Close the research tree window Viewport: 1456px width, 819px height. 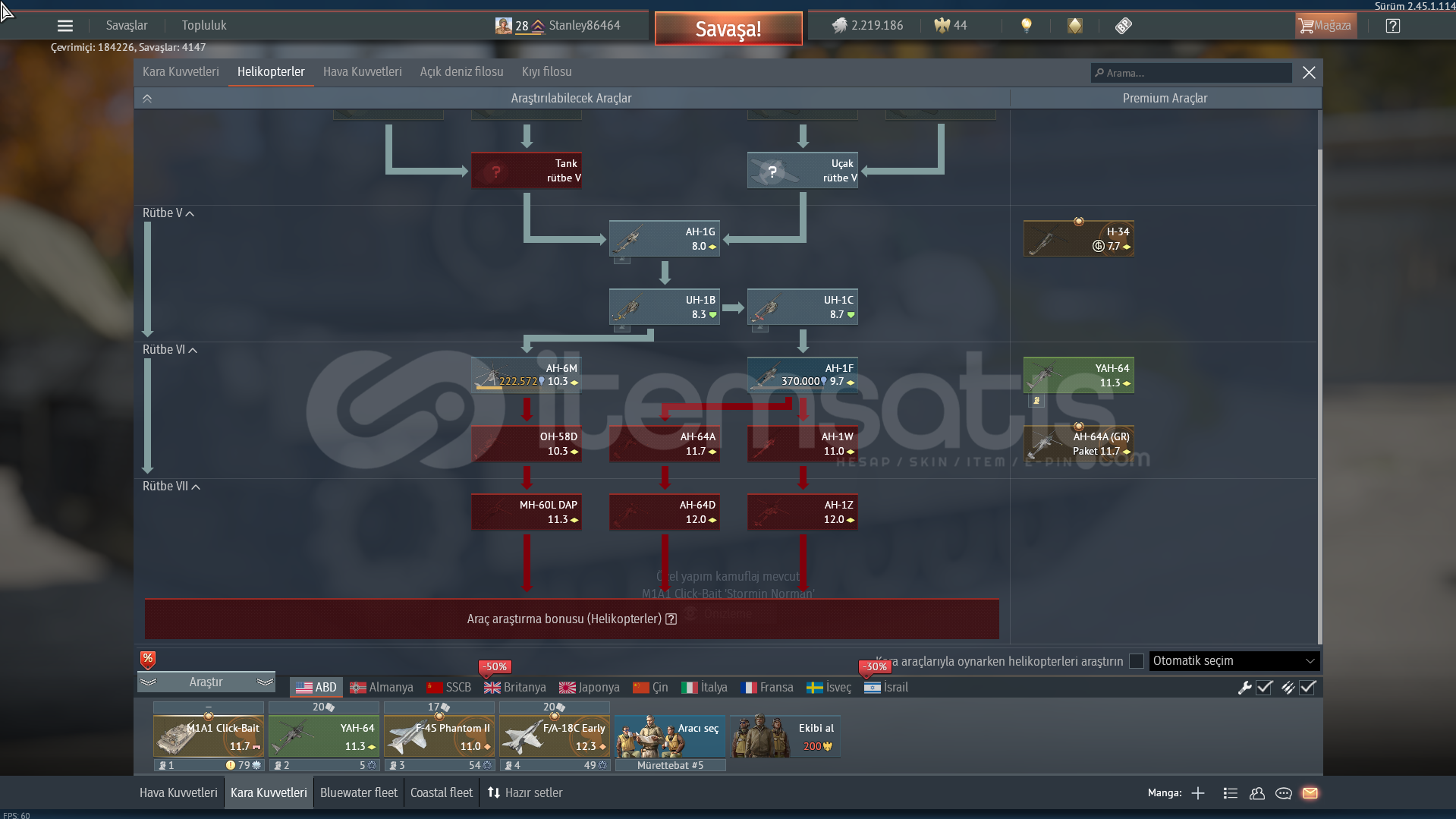point(1309,73)
